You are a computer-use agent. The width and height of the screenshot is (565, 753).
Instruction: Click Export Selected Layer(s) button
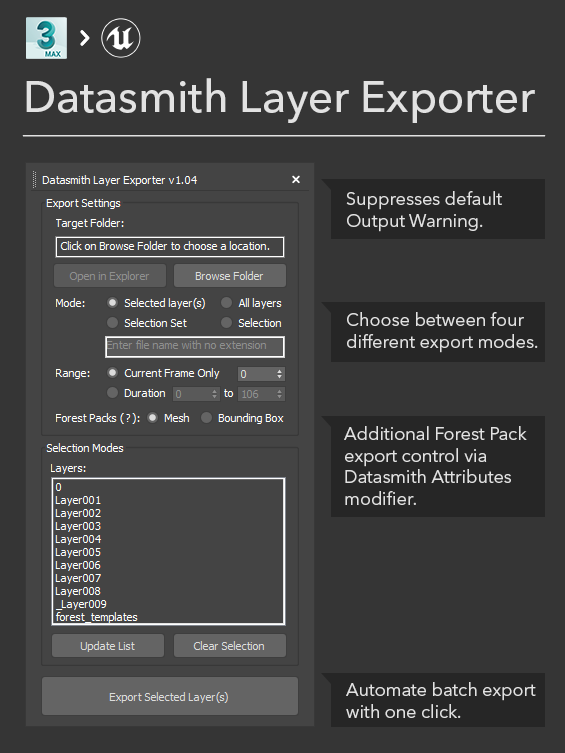coord(170,696)
